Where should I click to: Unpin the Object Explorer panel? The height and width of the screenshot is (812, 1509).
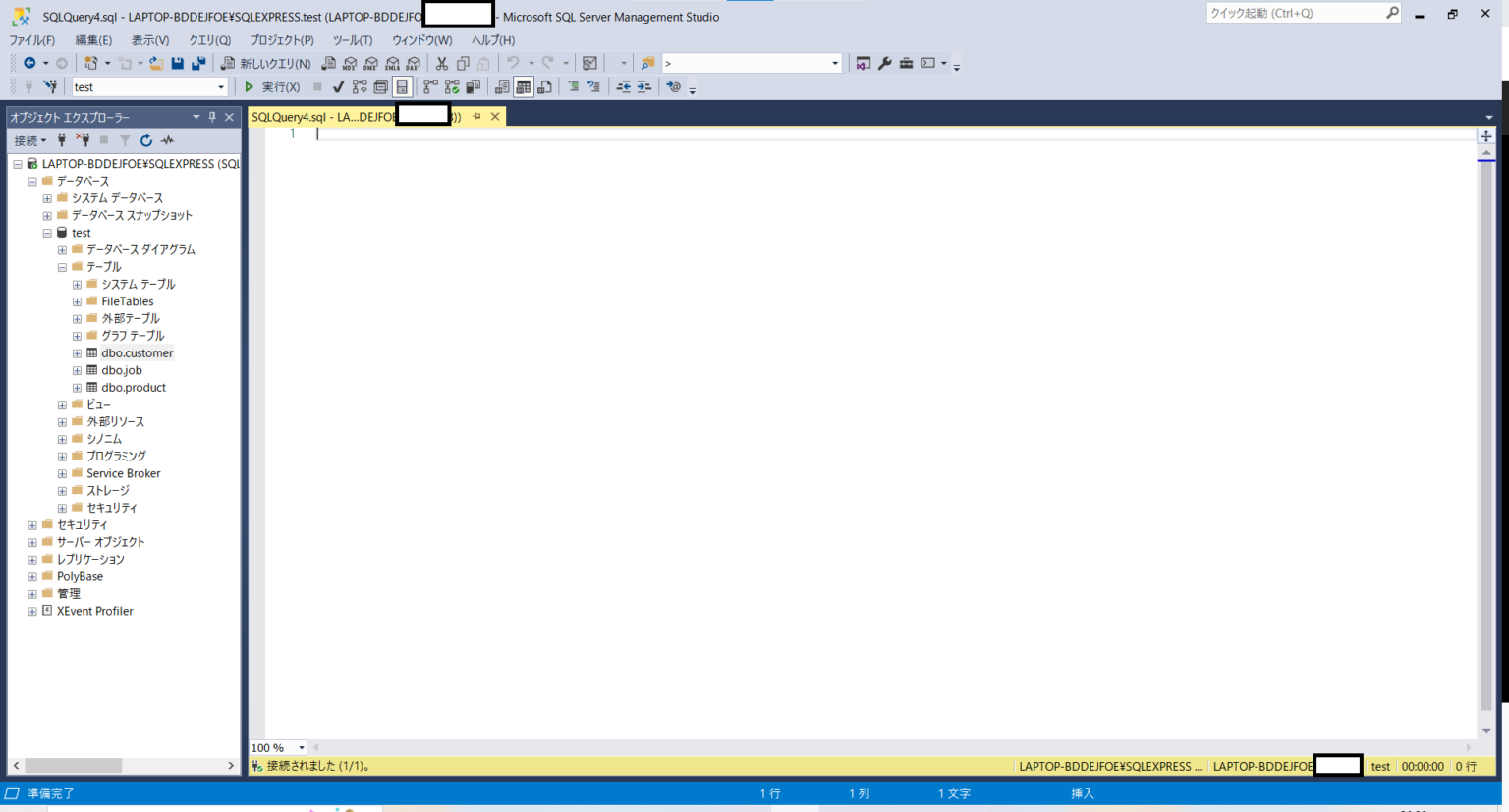[x=211, y=117]
